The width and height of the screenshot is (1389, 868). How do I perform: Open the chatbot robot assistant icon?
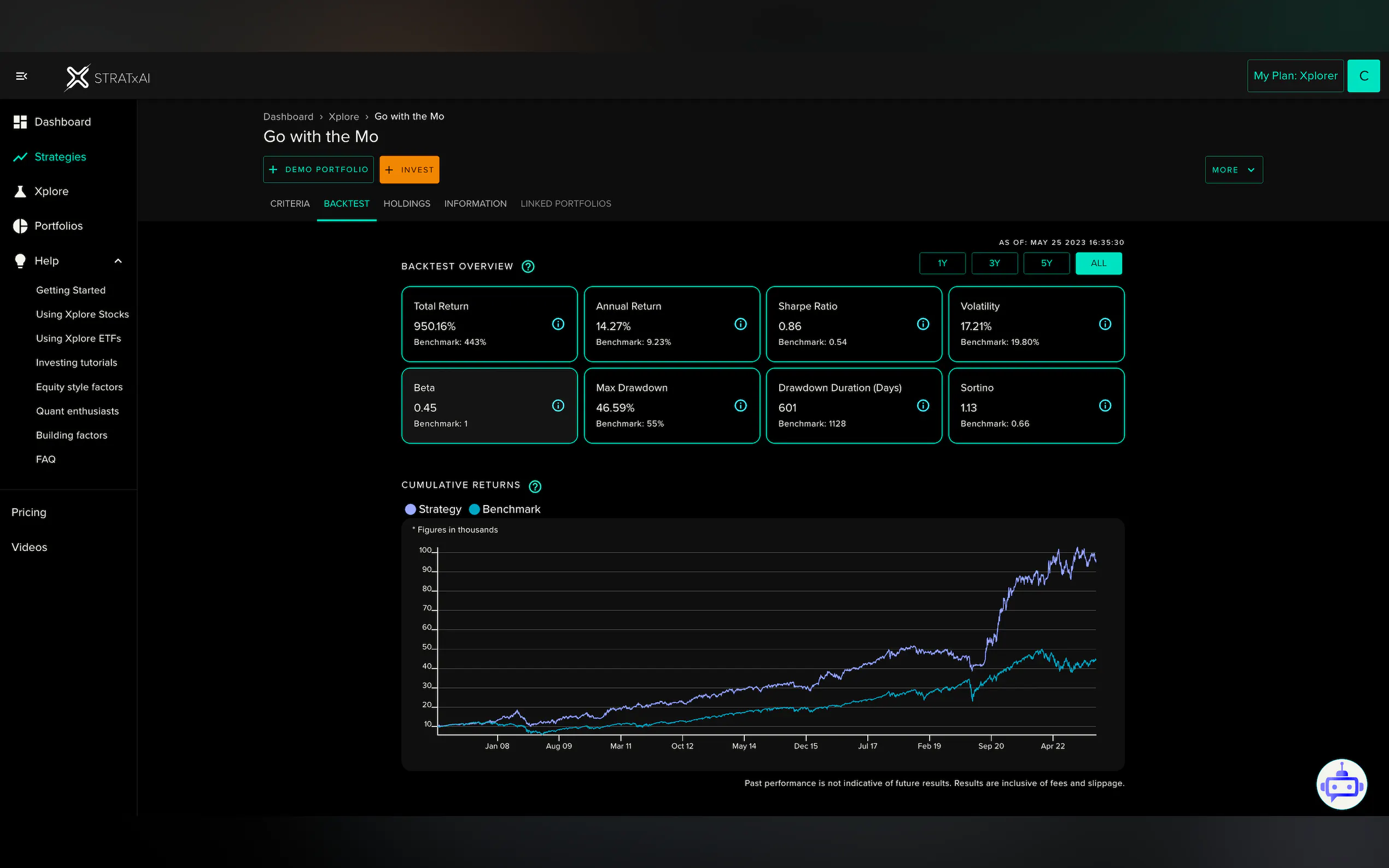[x=1341, y=784]
